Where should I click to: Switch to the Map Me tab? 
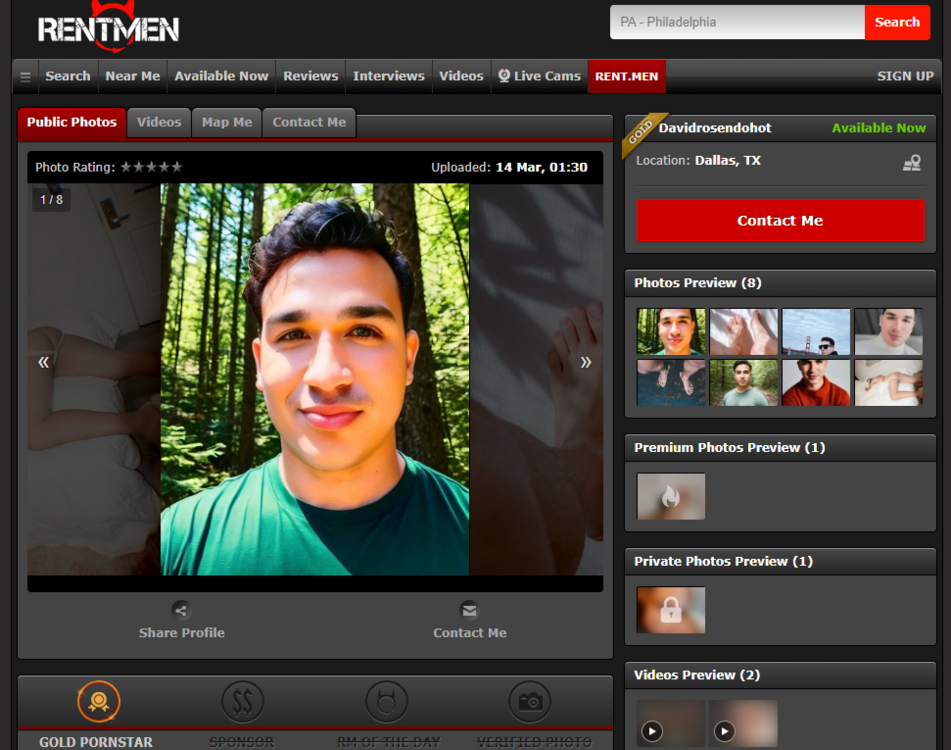pos(227,122)
